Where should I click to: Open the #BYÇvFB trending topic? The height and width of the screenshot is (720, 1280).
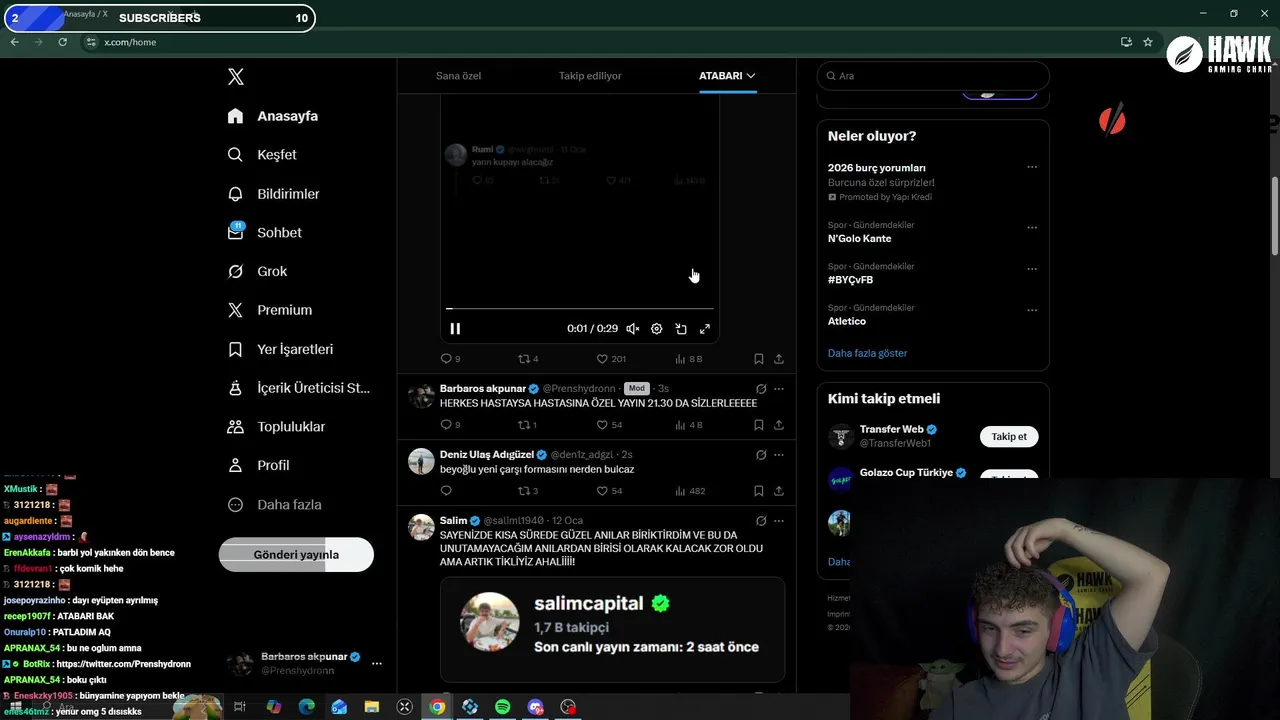(x=850, y=280)
